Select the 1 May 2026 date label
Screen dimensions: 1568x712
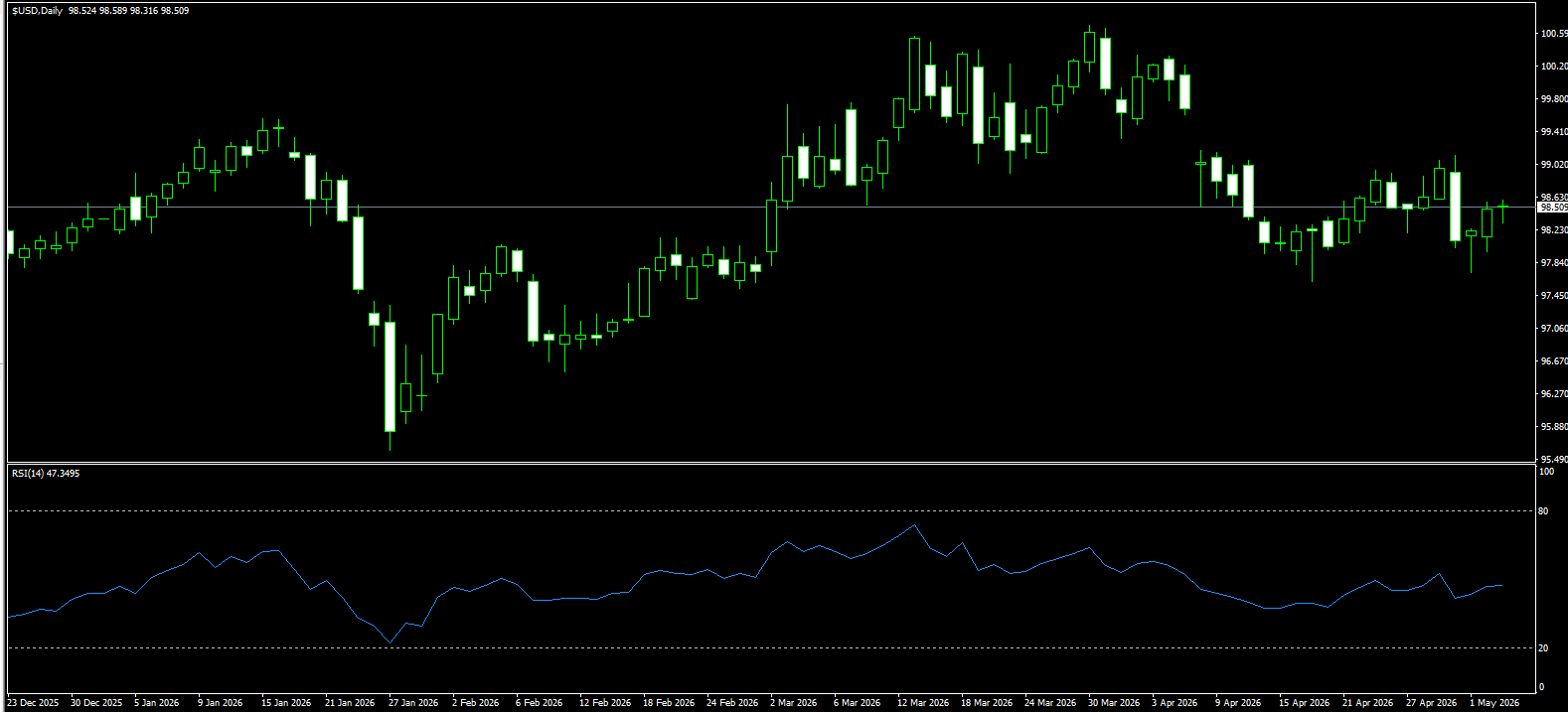click(1494, 703)
